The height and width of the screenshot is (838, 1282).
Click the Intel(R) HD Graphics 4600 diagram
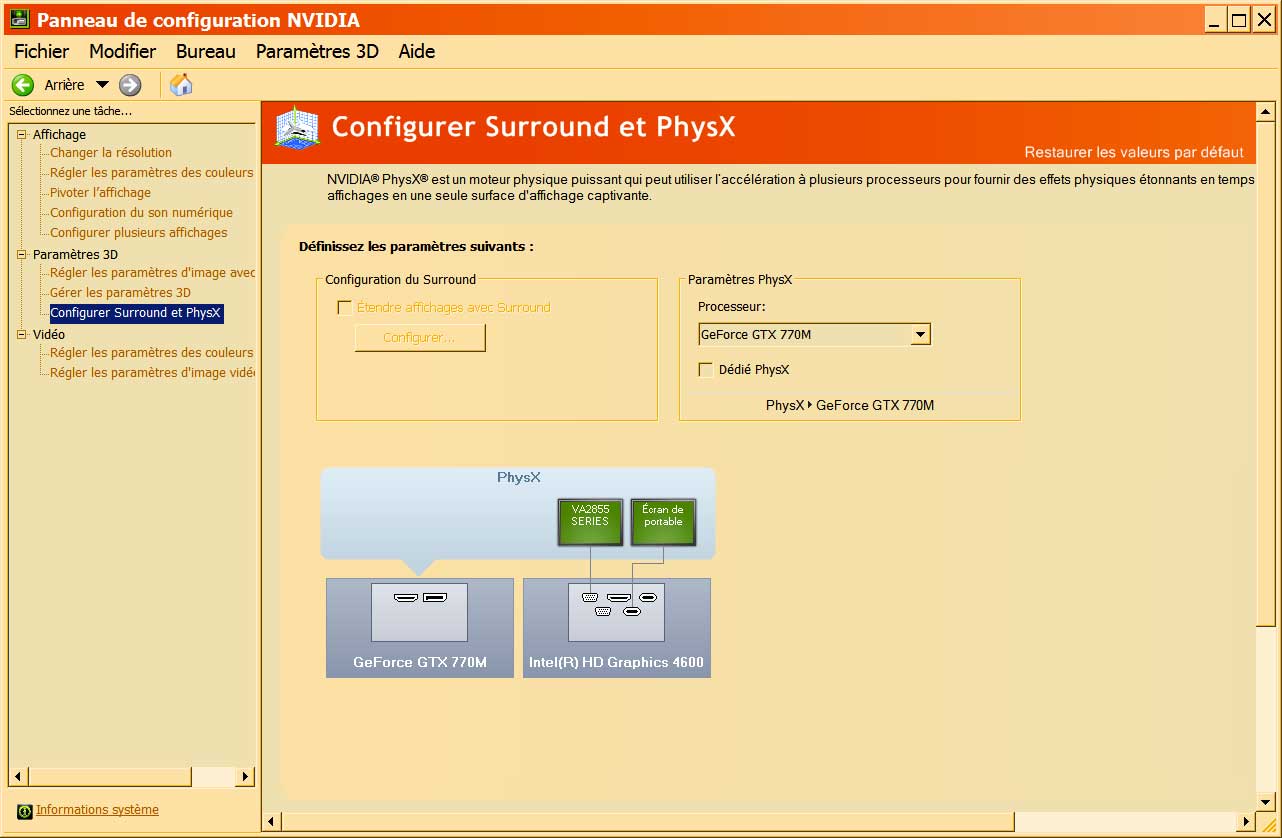coord(617,627)
